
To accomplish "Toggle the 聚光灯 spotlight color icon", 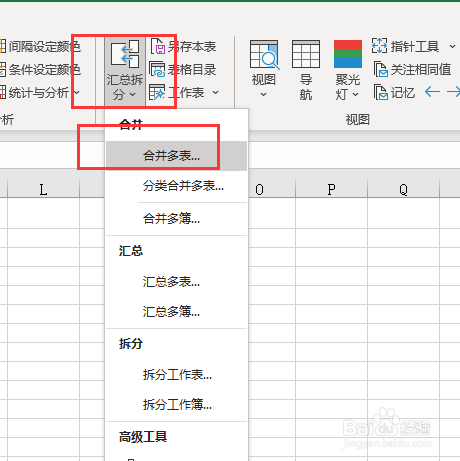I will [x=348, y=54].
